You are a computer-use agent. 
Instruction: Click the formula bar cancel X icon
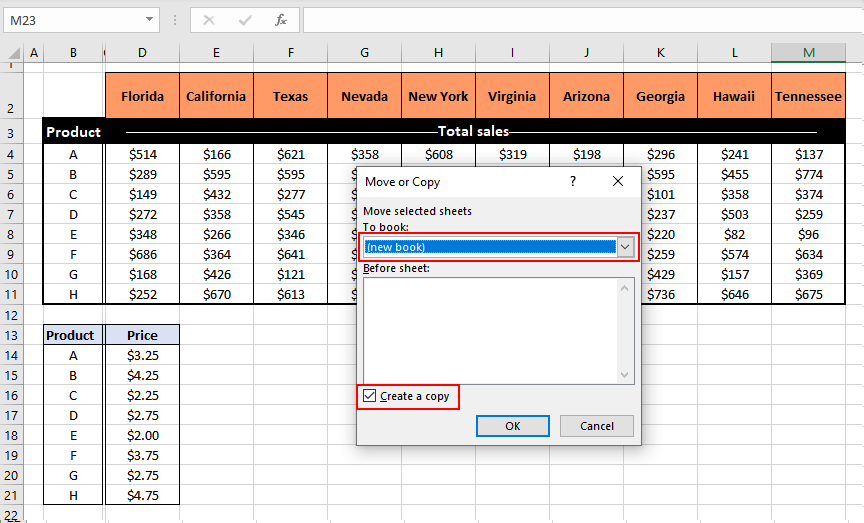(x=209, y=20)
